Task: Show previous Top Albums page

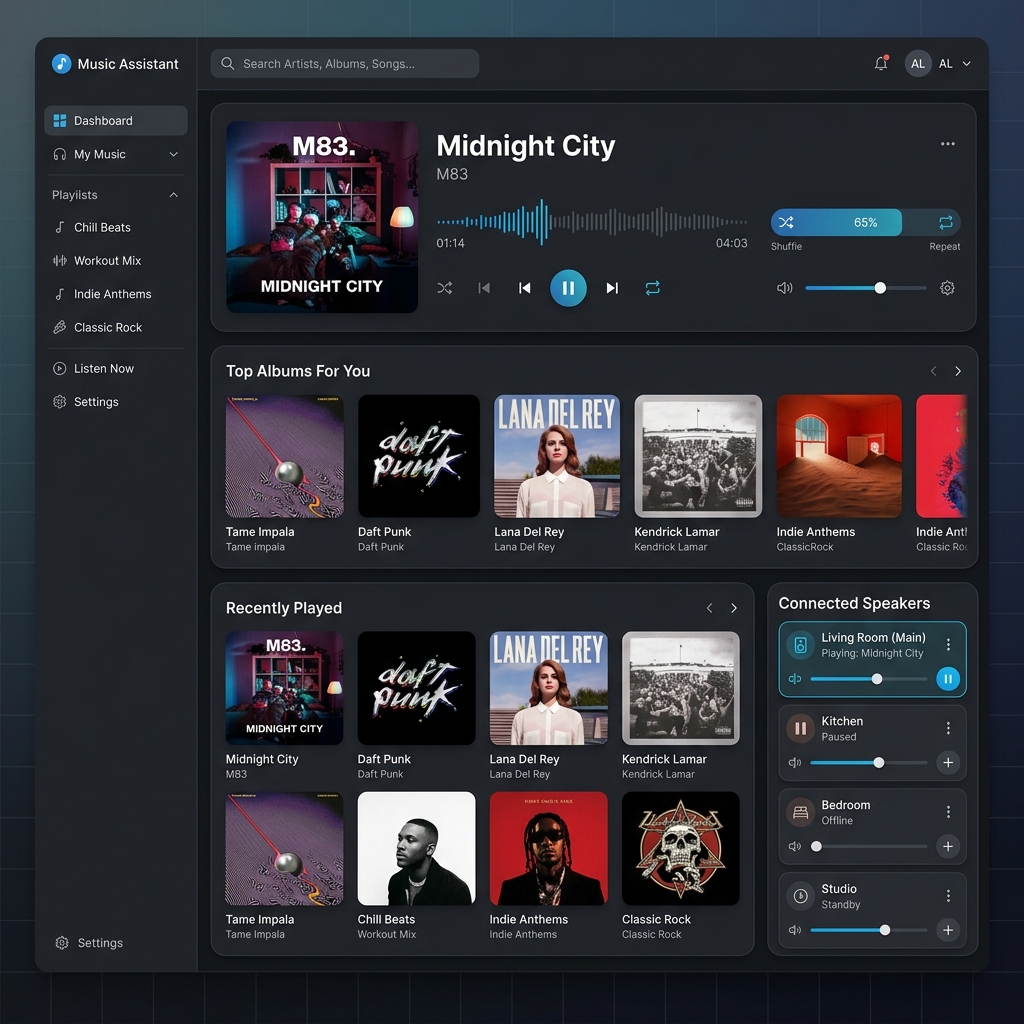Action: tap(933, 371)
